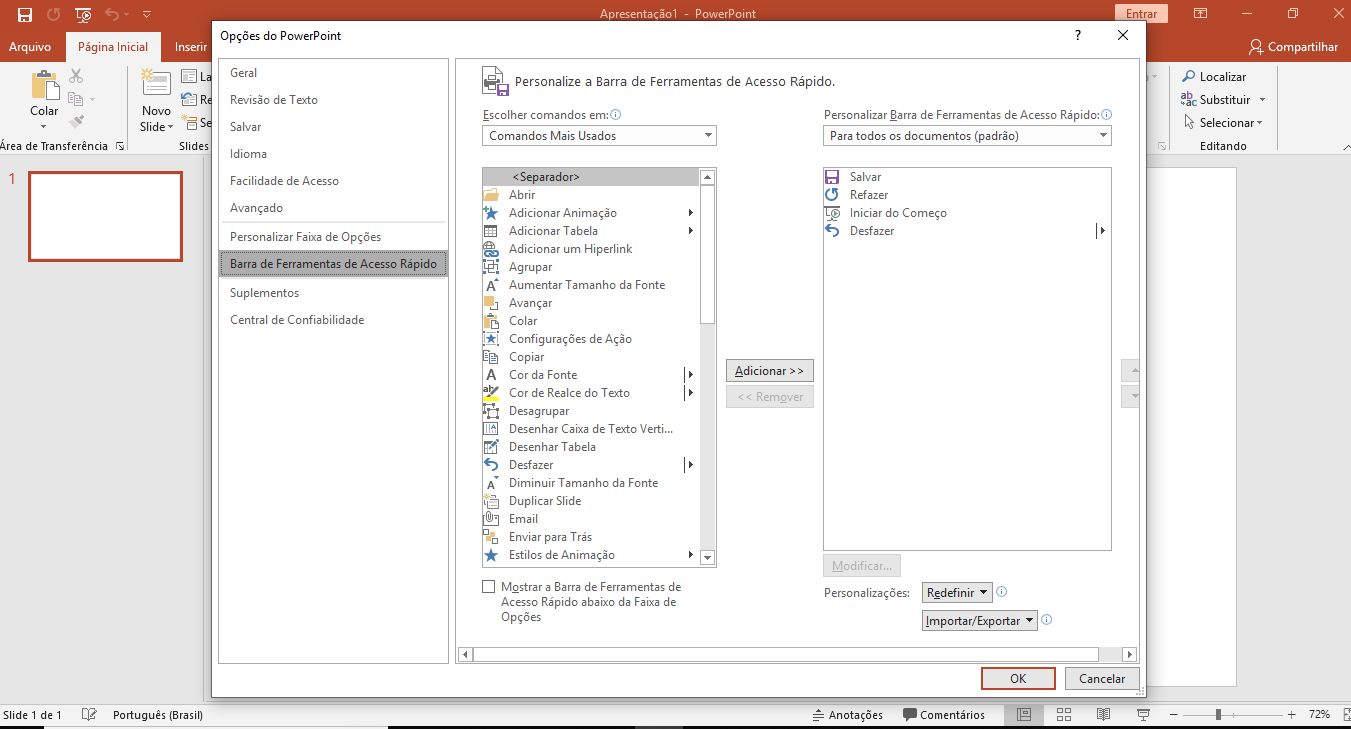This screenshot has height=729, width=1351.
Task: Enable showing Quick Access Toolbar below ribbon
Action: 489,587
